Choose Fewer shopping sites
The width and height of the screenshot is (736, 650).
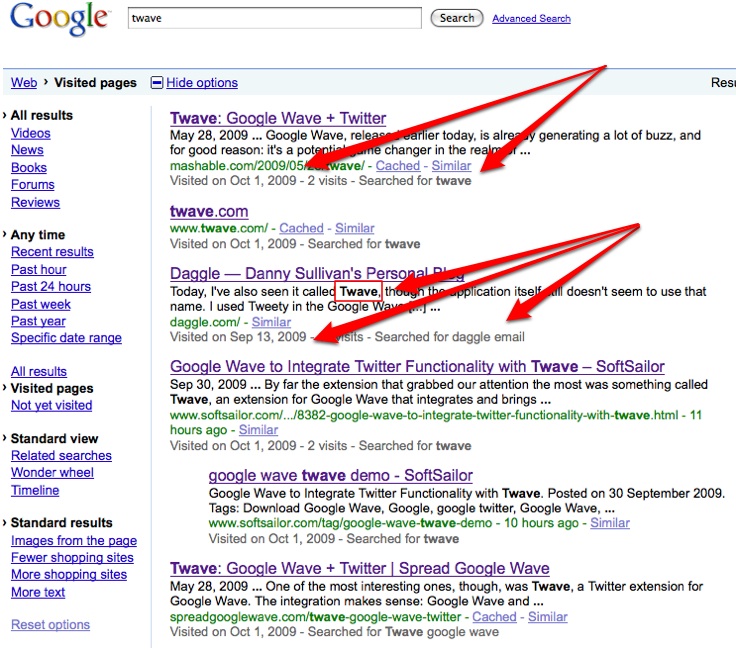pos(72,558)
